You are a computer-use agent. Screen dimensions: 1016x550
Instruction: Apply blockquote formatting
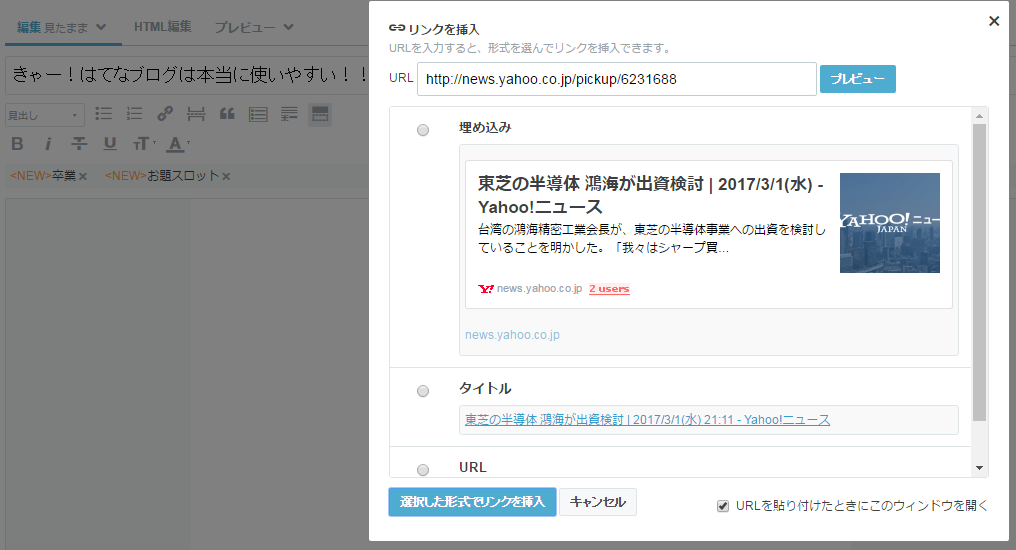tap(227, 114)
